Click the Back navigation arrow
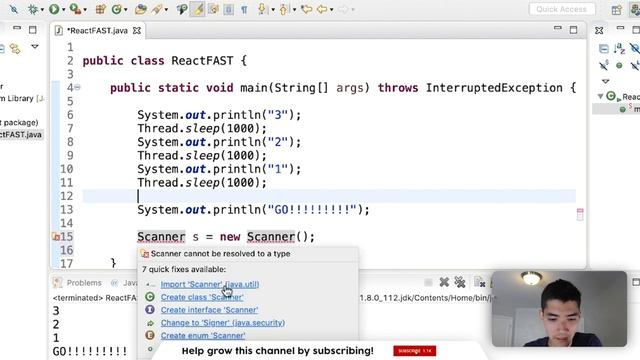 click(x=322, y=9)
